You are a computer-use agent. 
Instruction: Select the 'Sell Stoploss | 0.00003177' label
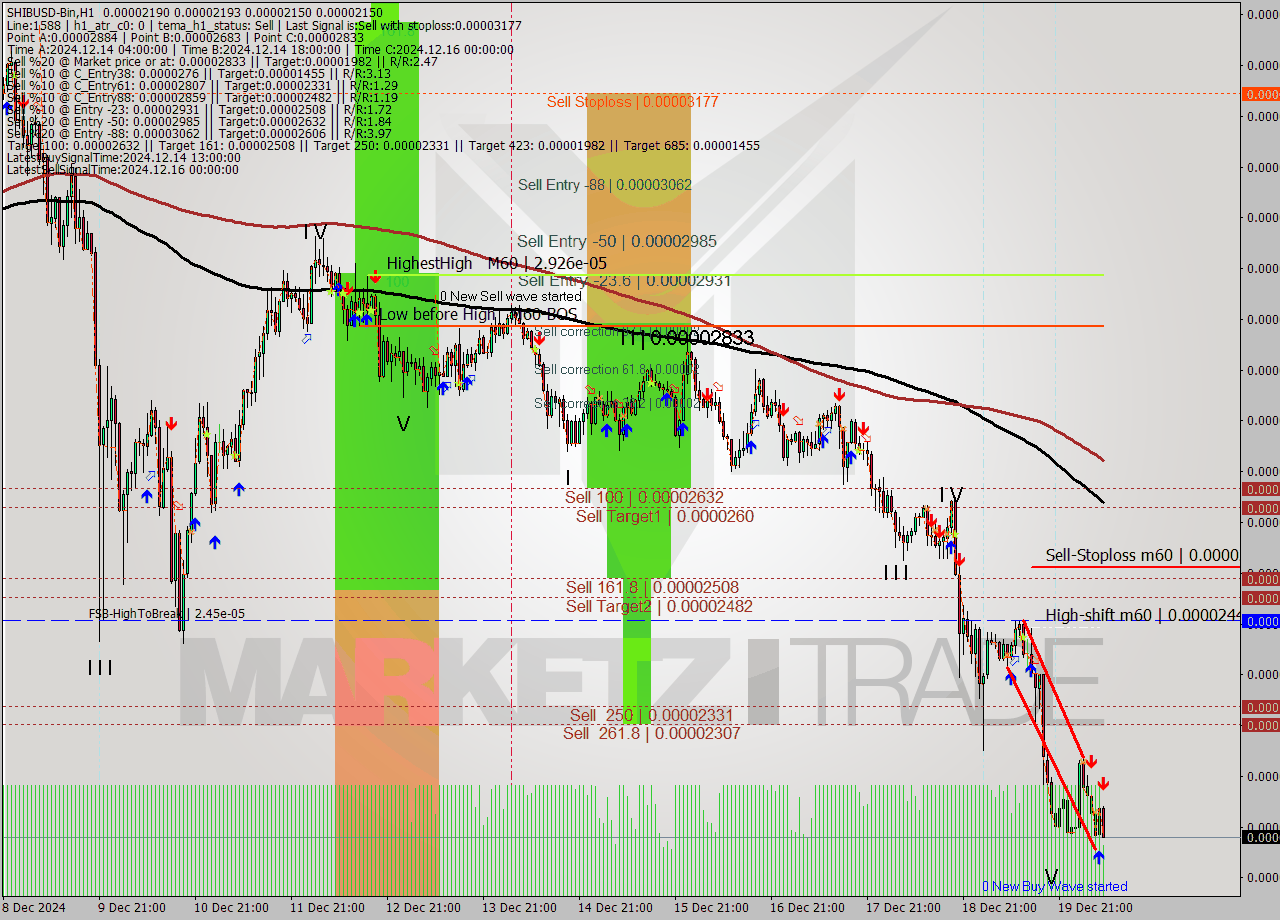tap(632, 102)
